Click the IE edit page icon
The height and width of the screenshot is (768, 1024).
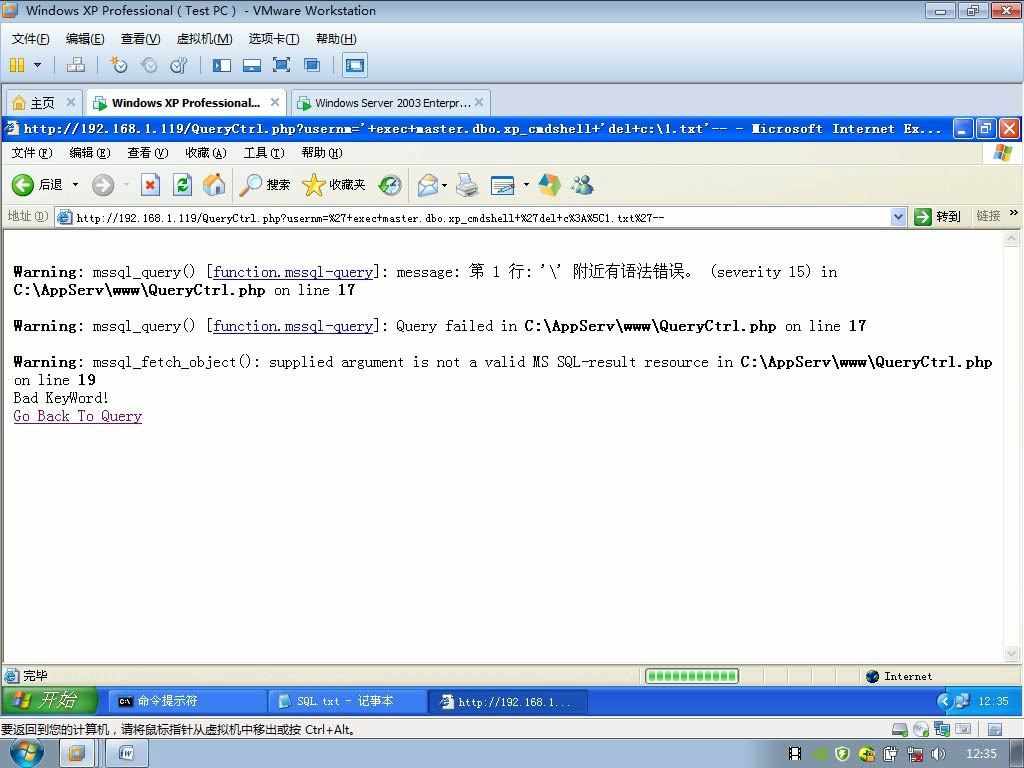503,185
